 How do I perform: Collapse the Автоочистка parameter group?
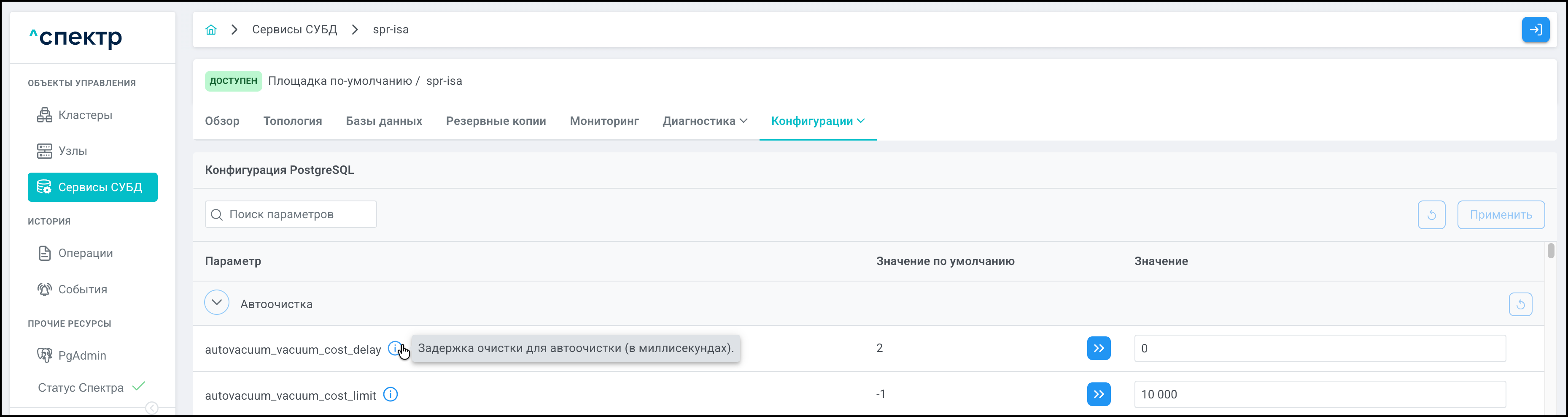pos(217,303)
